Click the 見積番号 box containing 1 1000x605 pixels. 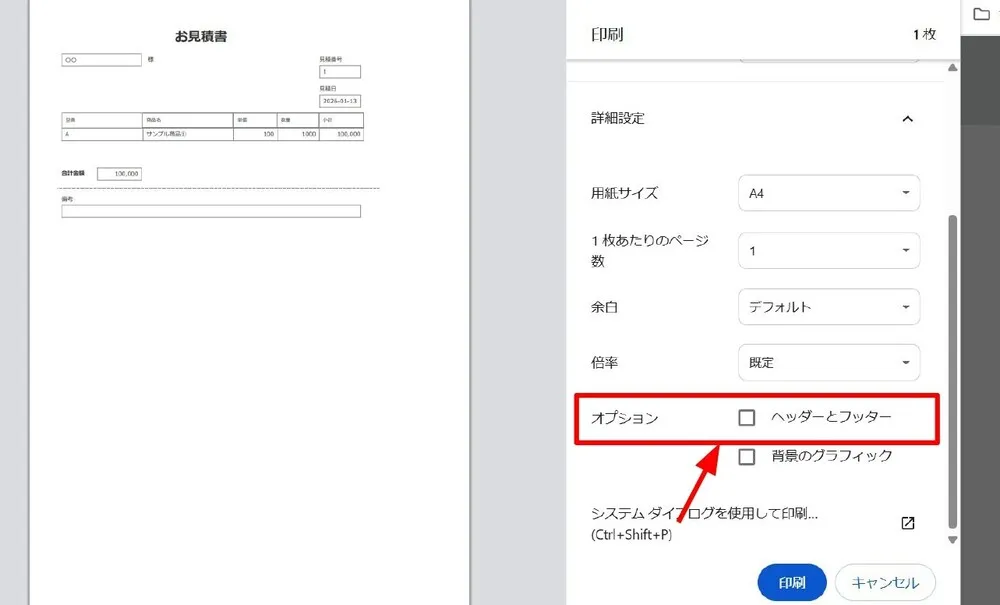tap(340, 72)
